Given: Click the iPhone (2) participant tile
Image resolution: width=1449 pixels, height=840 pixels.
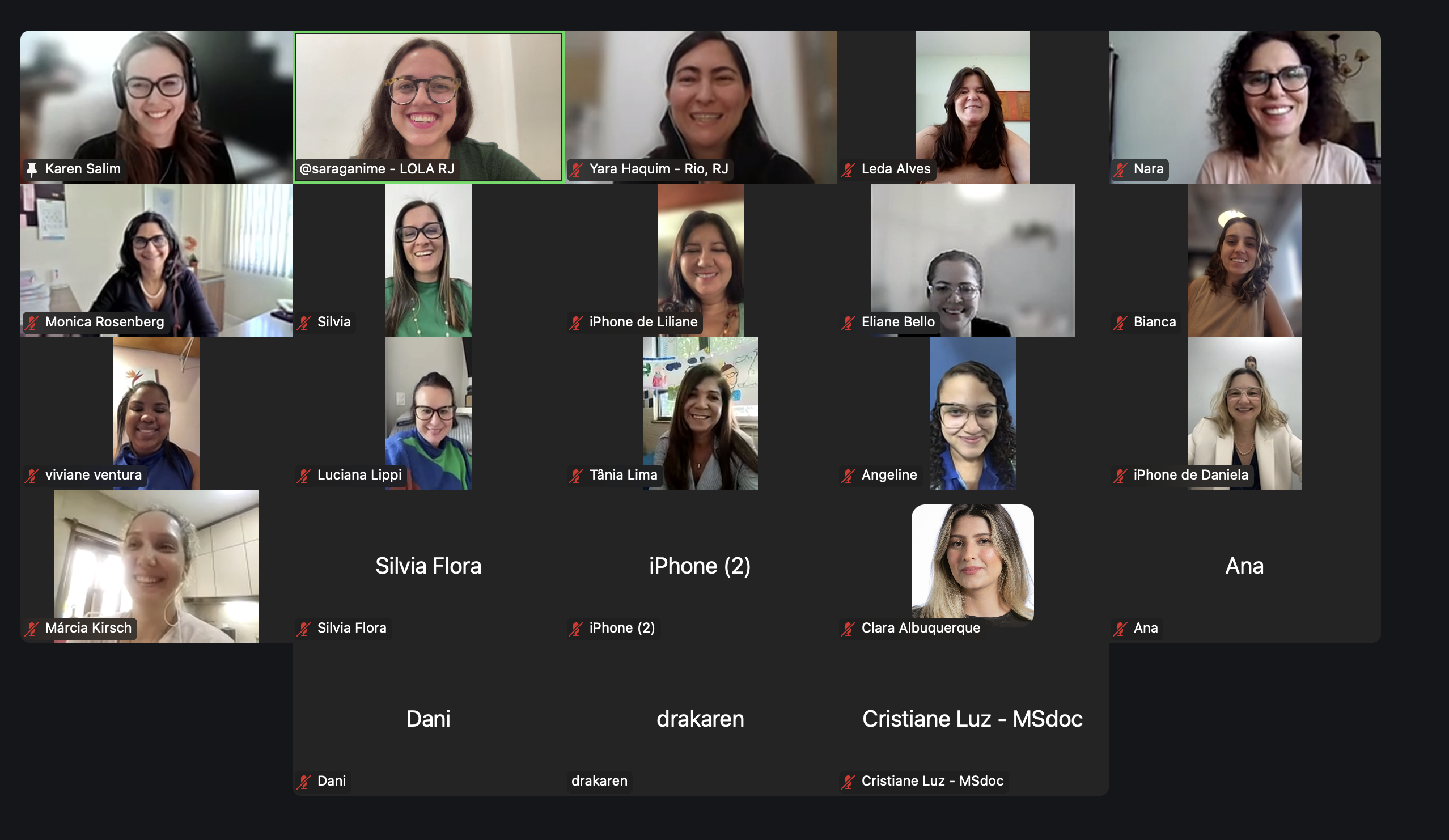Looking at the screenshot, I should (x=700, y=566).
